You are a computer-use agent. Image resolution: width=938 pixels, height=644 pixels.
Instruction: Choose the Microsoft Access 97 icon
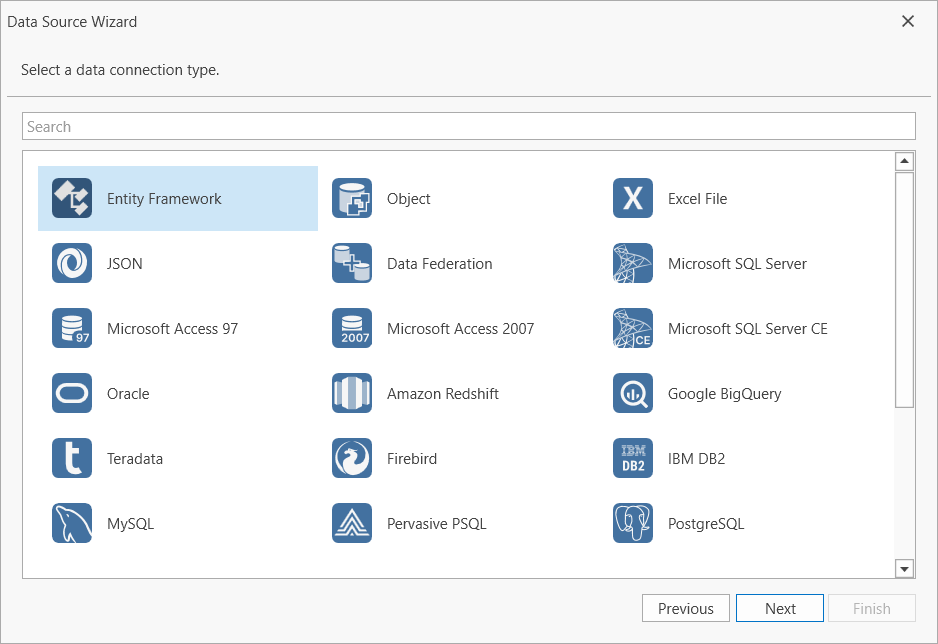pyautogui.click(x=70, y=328)
